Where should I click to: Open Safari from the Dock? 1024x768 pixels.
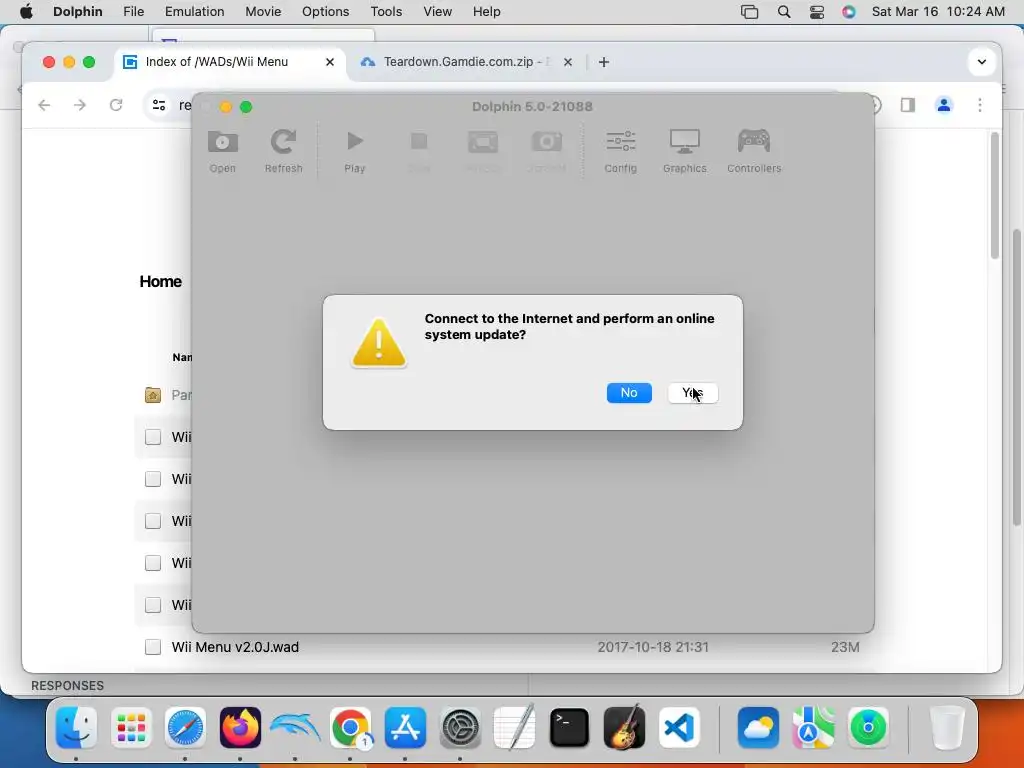tap(185, 728)
